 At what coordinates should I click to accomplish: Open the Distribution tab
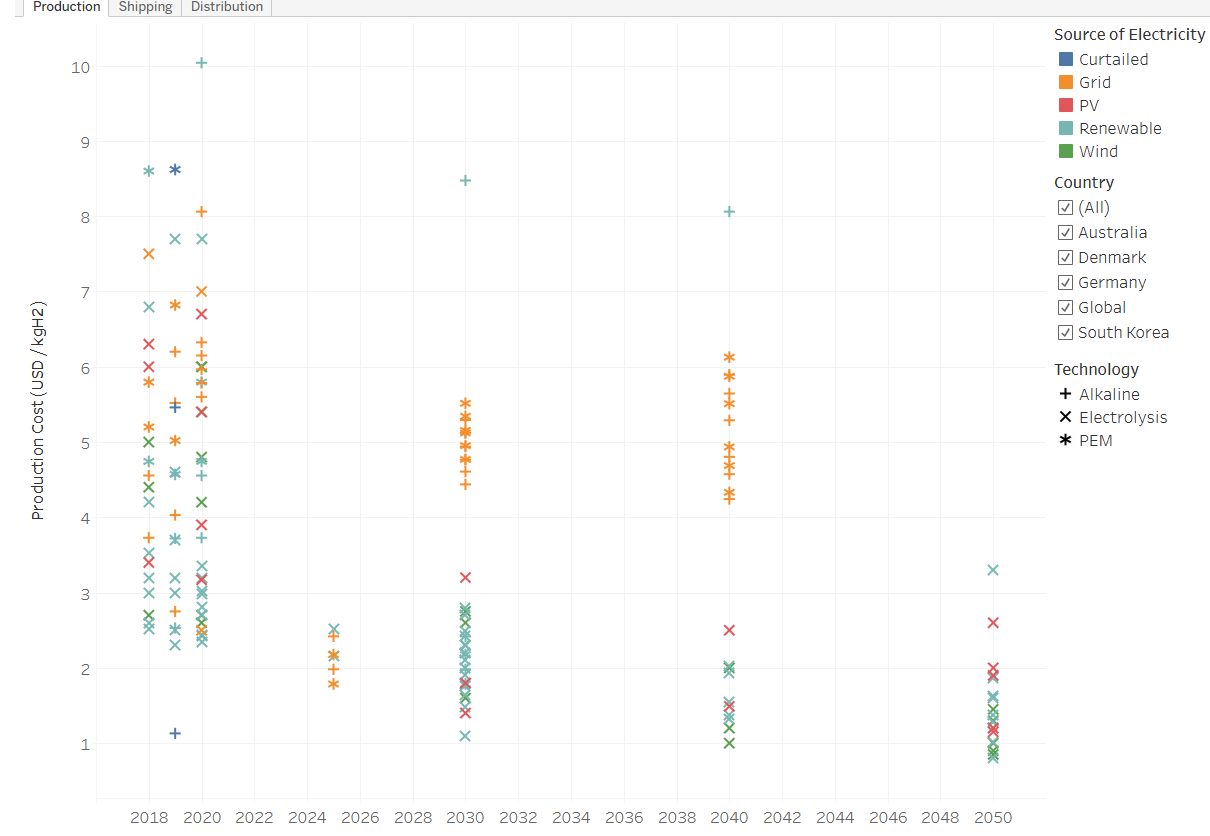coord(227,7)
